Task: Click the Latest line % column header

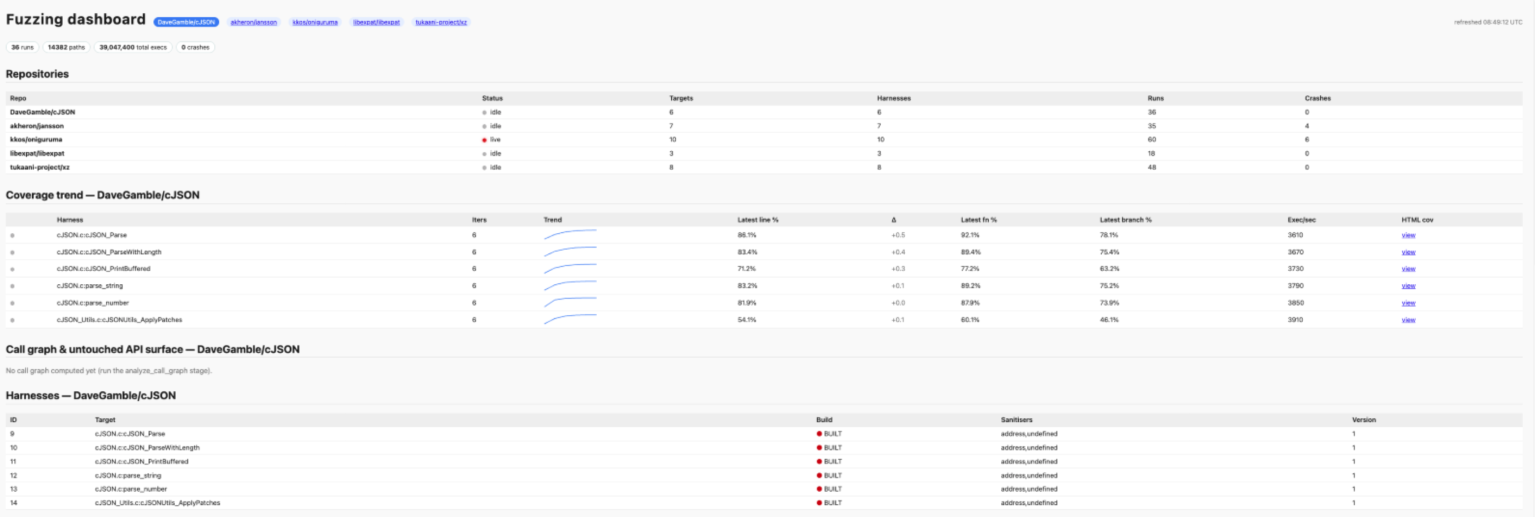Action: coord(758,219)
